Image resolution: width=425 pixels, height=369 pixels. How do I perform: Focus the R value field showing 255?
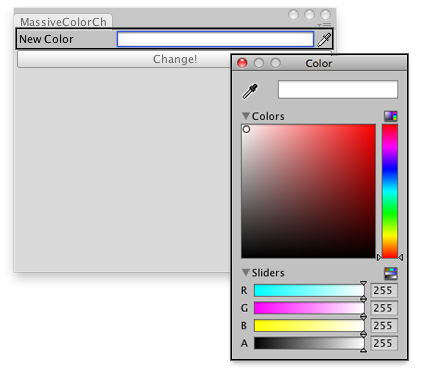(384, 290)
